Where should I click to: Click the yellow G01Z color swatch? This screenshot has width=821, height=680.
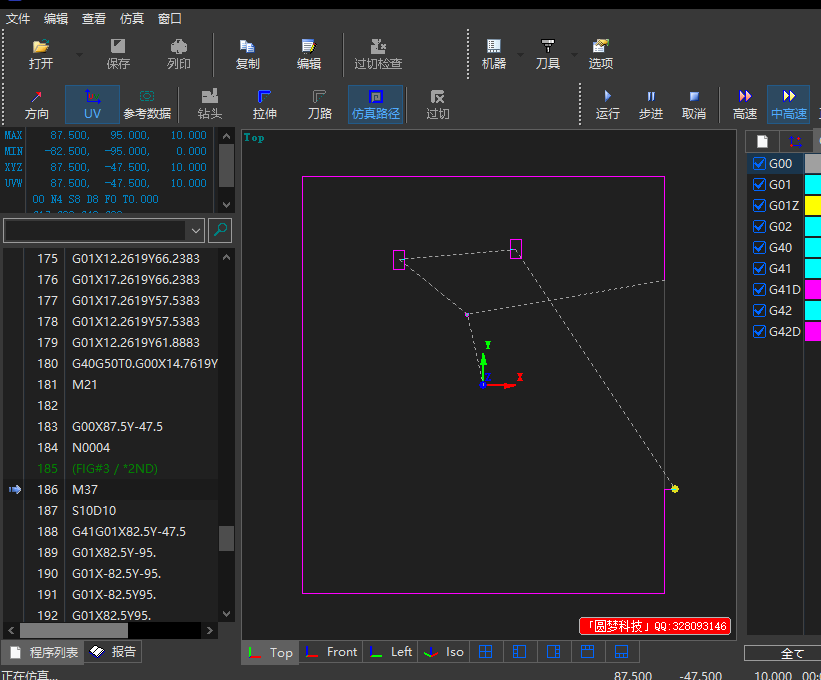tap(813, 206)
